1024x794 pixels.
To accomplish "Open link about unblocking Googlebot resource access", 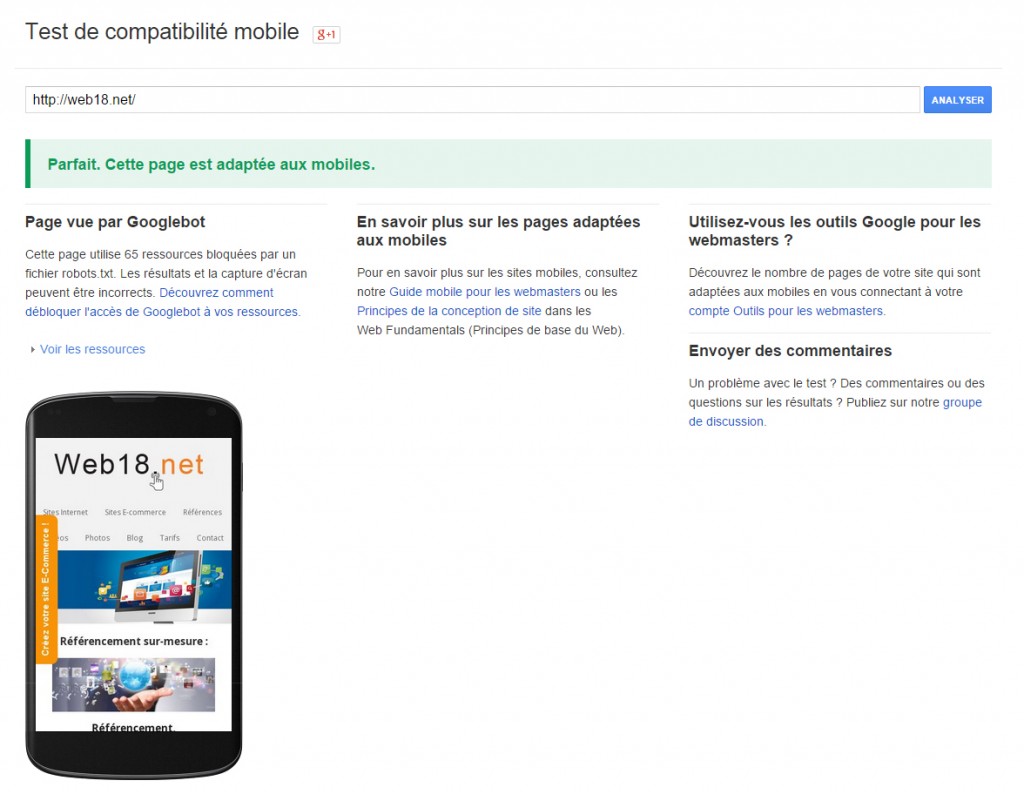I will point(163,302).
